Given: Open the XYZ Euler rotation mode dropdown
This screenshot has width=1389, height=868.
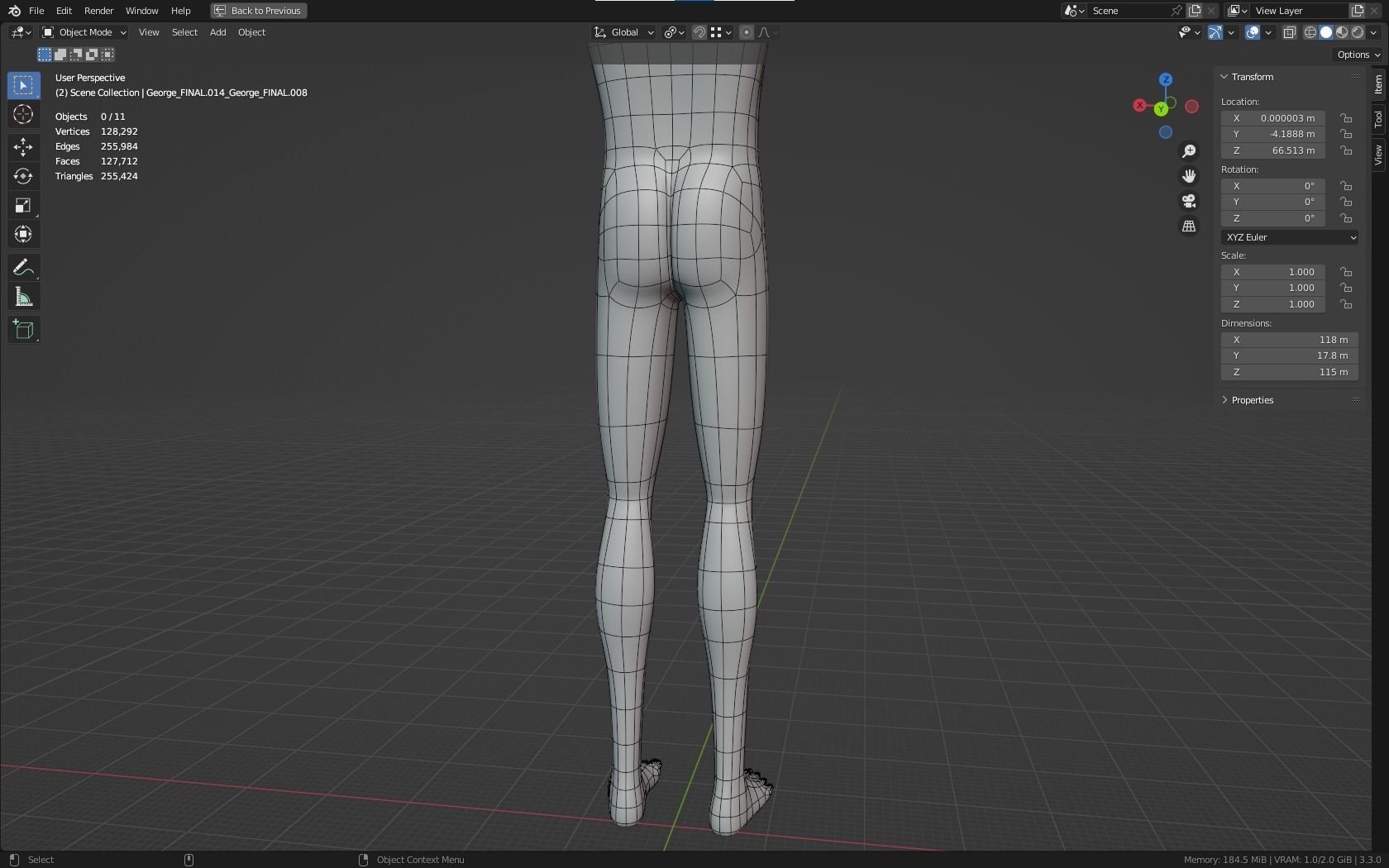Looking at the screenshot, I should [x=1289, y=237].
